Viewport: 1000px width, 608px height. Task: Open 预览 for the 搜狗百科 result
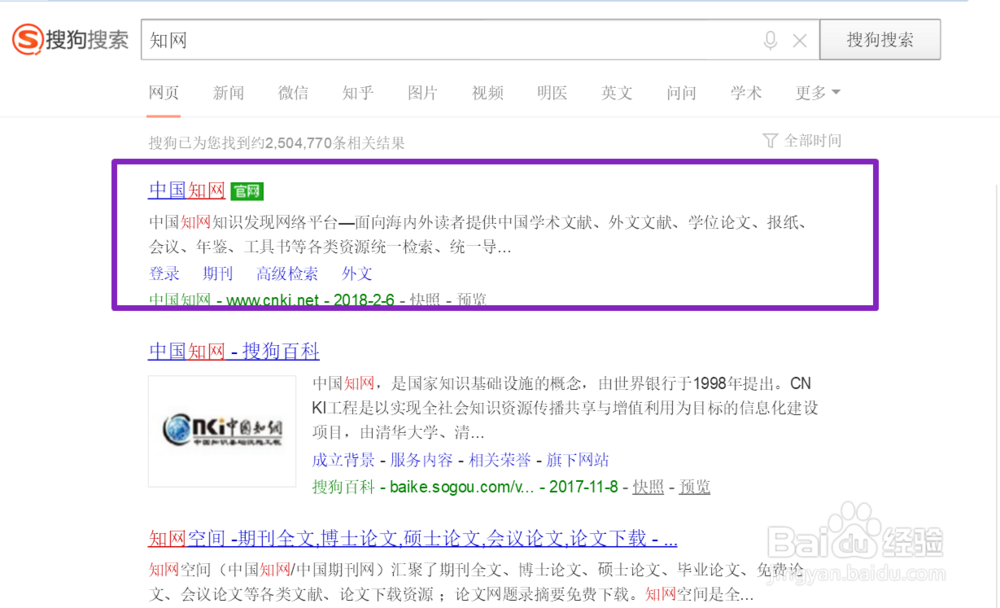pyautogui.click(x=695, y=487)
